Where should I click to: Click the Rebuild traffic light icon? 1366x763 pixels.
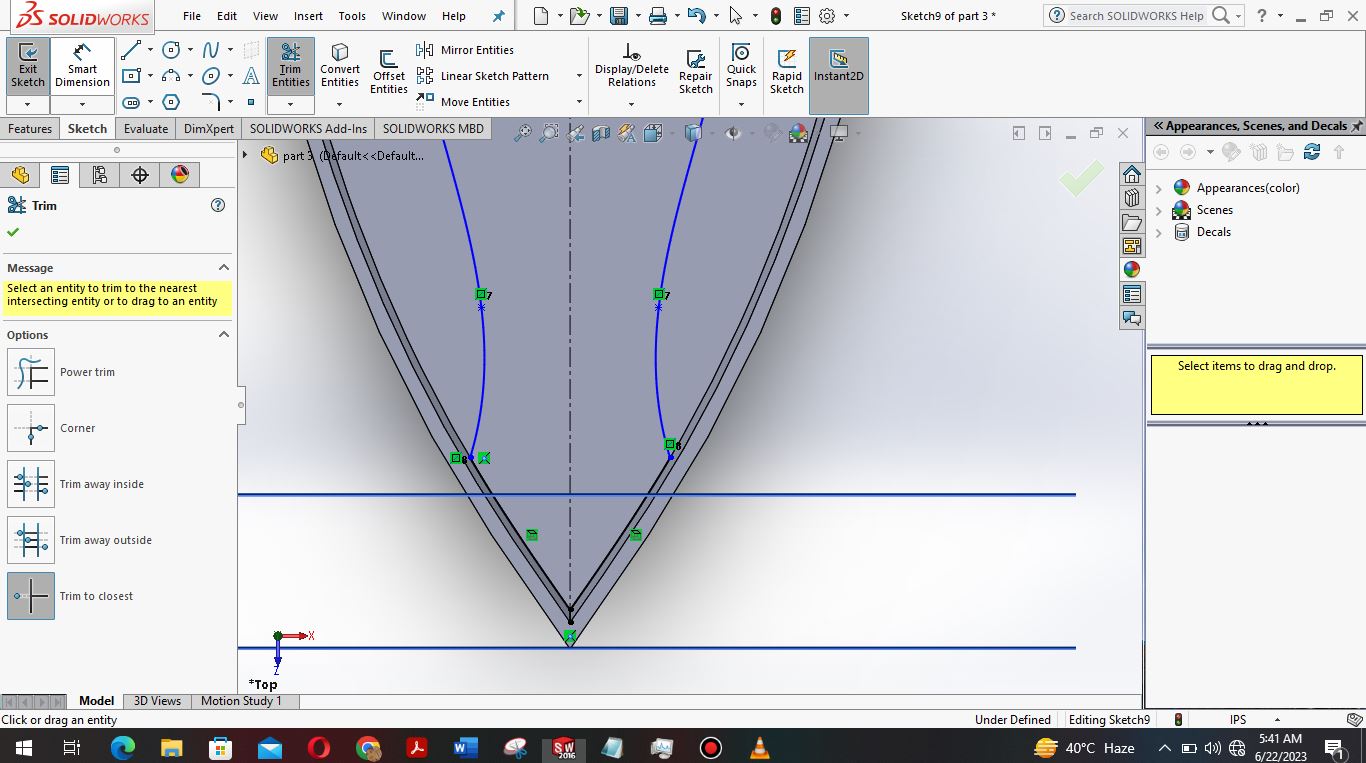click(x=776, y=16)
